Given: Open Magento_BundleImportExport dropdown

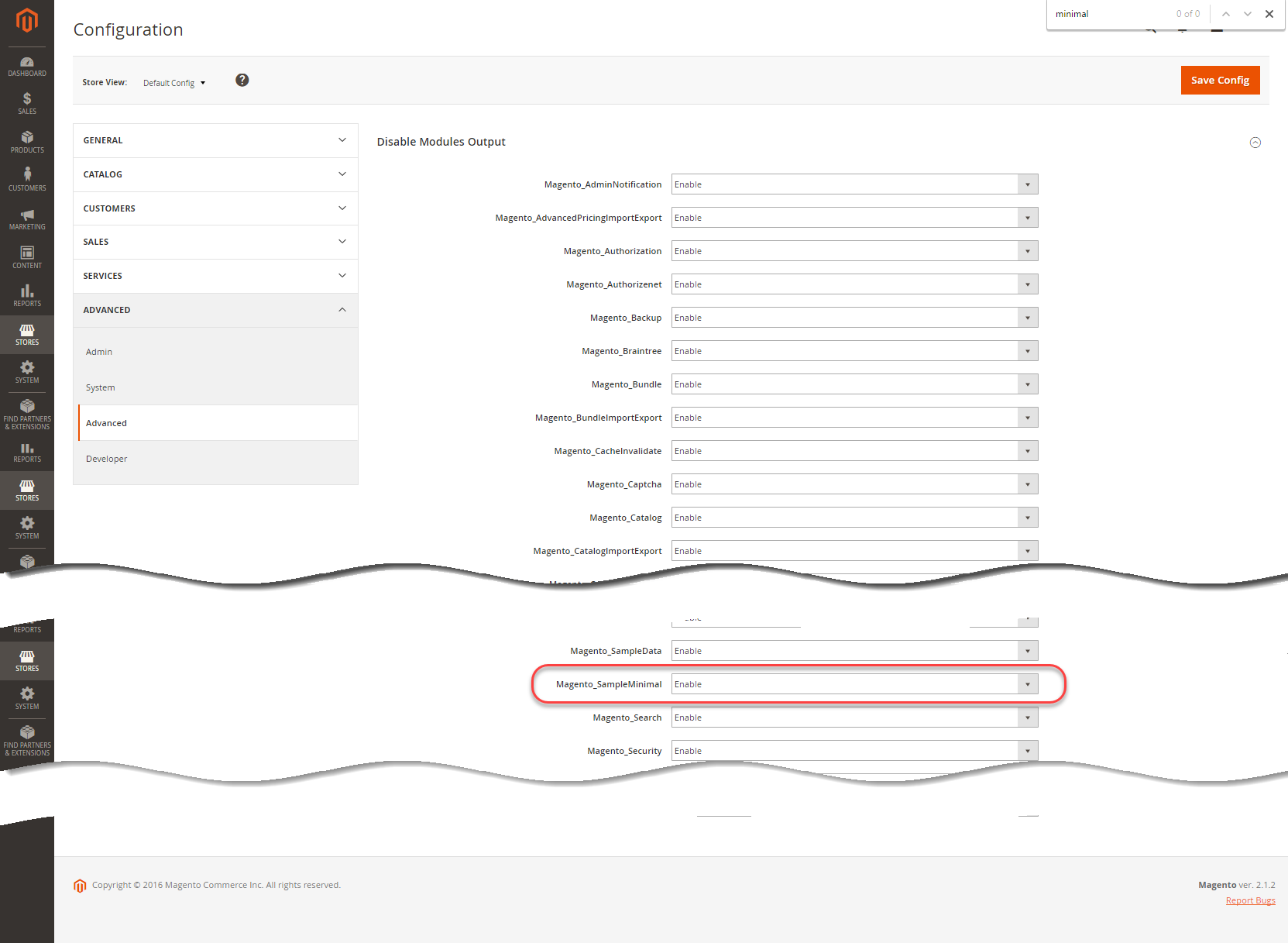Looking at the screenshot, I should (x=854, y=418).
